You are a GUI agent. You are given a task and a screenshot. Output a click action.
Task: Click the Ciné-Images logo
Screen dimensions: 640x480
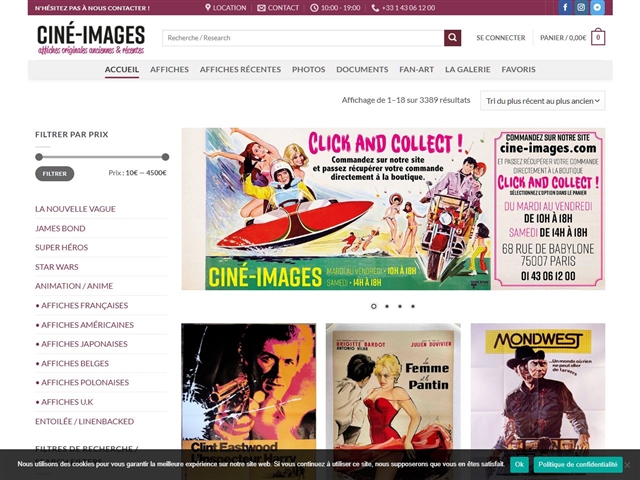coord(91,39)
